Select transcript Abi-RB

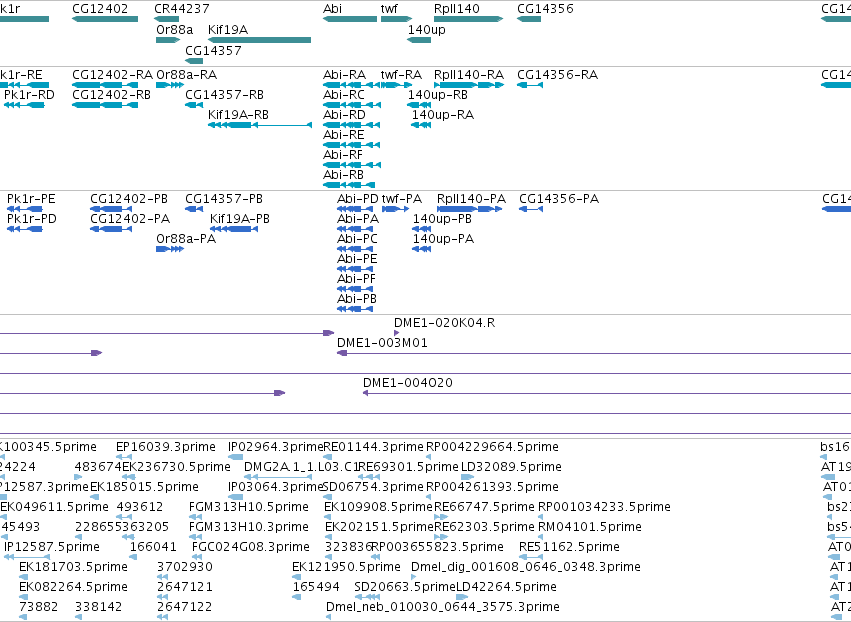349,185
